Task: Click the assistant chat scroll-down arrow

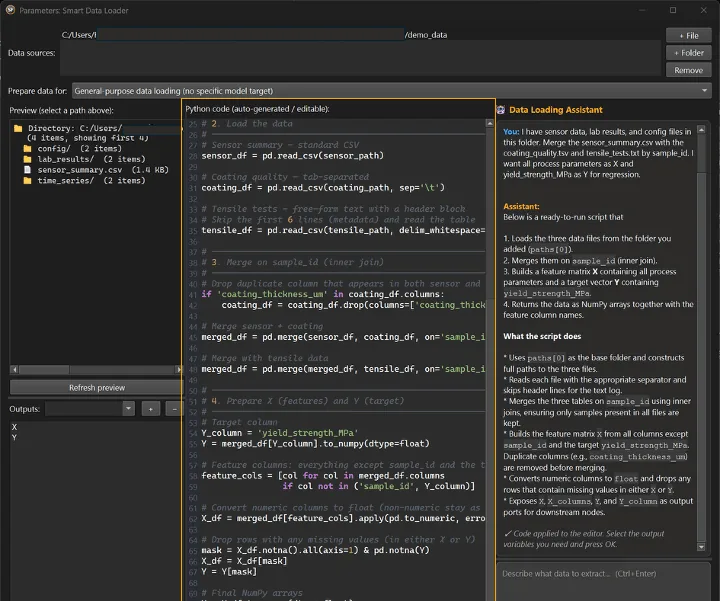Action: point(701,547)
